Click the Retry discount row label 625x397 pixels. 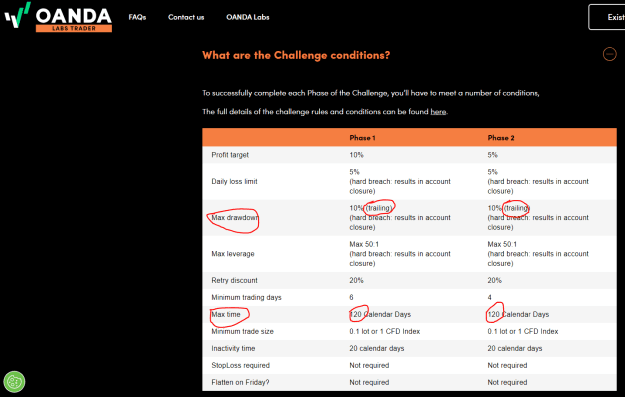point(234,280)
